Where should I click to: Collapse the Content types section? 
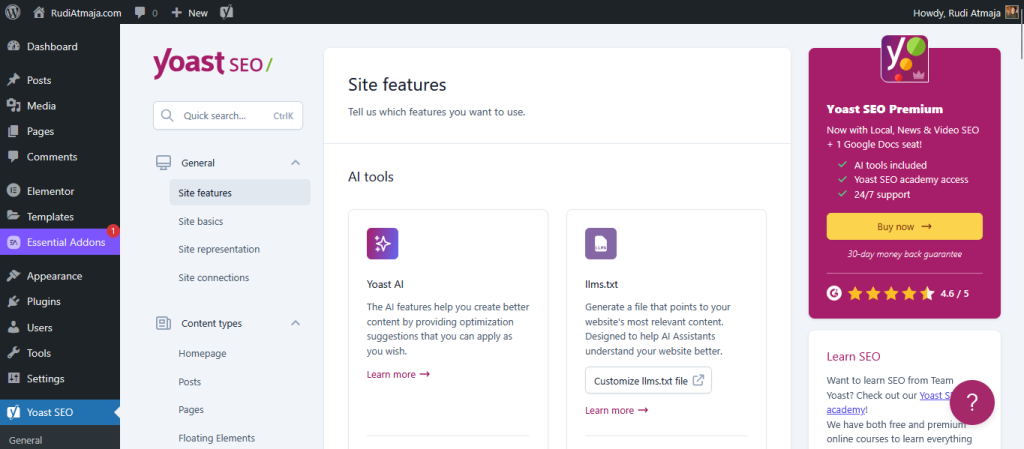(x=295, y=324)
